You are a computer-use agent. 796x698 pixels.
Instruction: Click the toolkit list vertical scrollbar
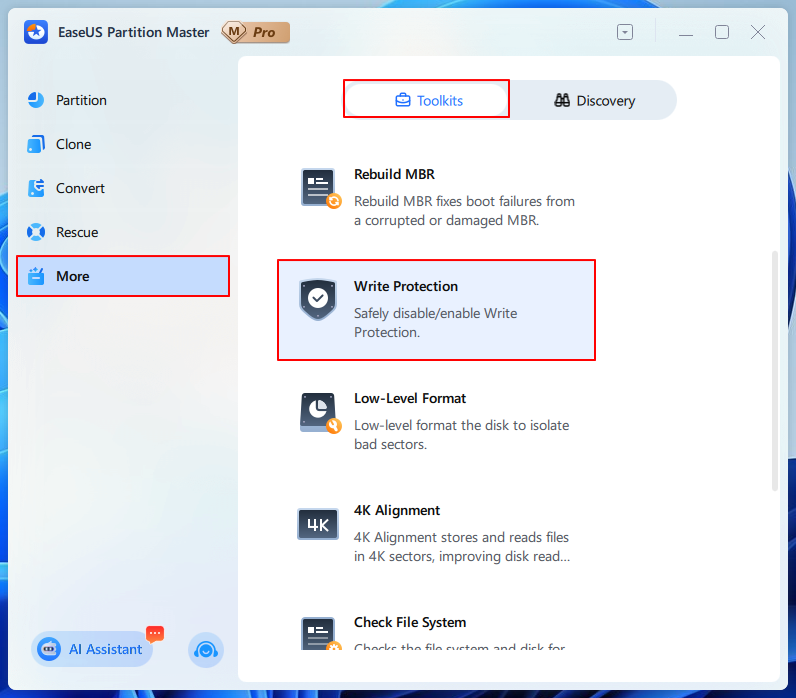[x=774, y=370]
